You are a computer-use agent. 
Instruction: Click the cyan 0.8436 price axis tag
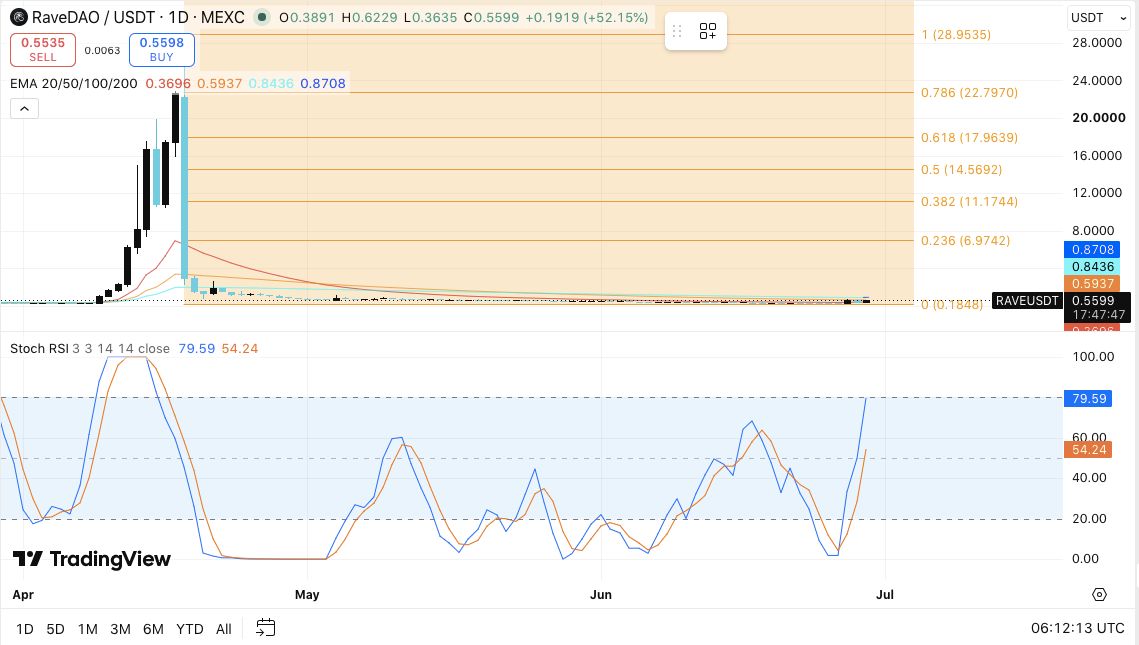click(x=1092, y=267)
